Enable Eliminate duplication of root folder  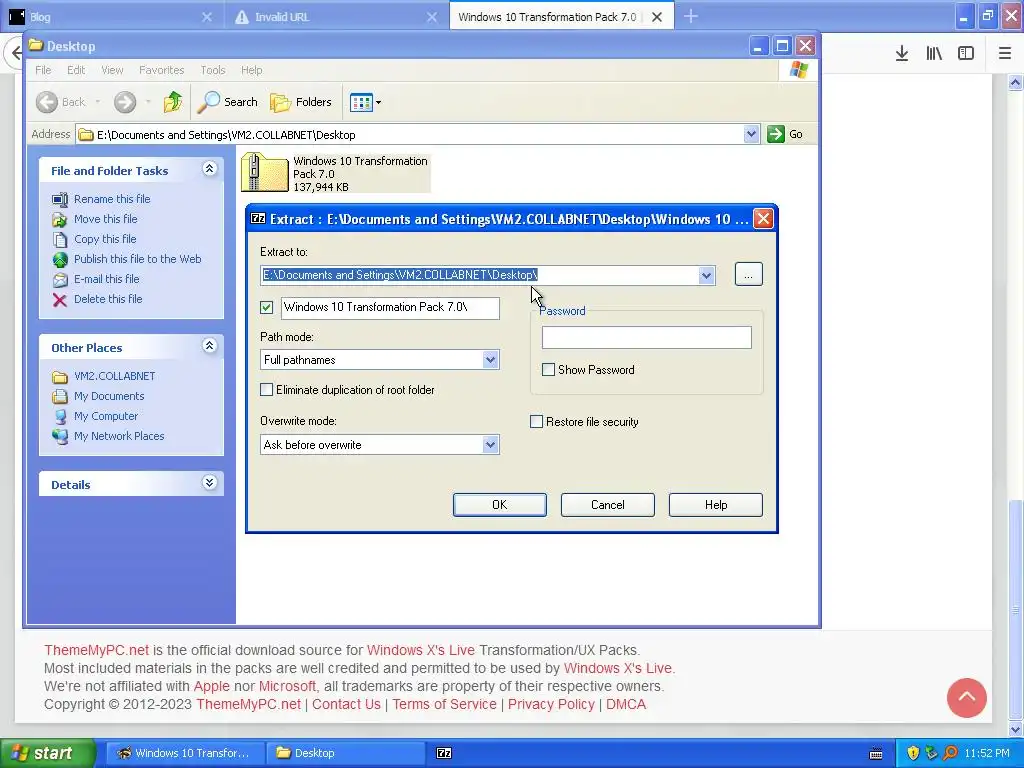(x=266, y=390)
